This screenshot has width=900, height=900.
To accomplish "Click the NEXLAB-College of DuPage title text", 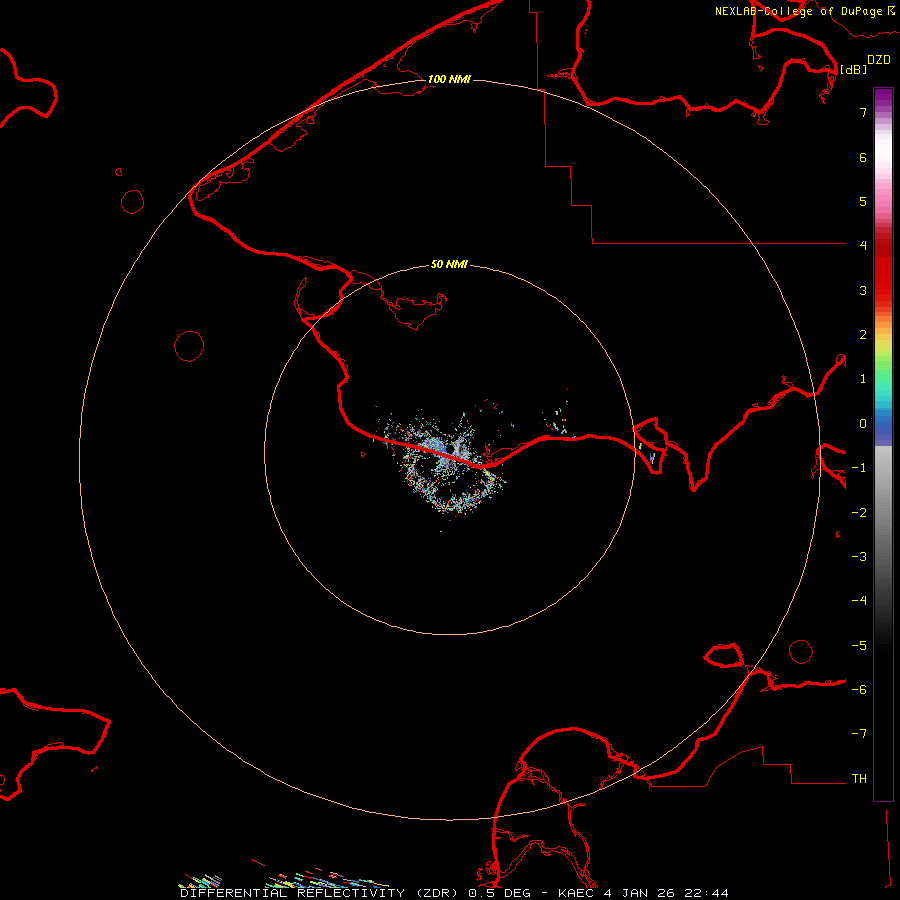I will pyautogui.click(x=798, y=11).
